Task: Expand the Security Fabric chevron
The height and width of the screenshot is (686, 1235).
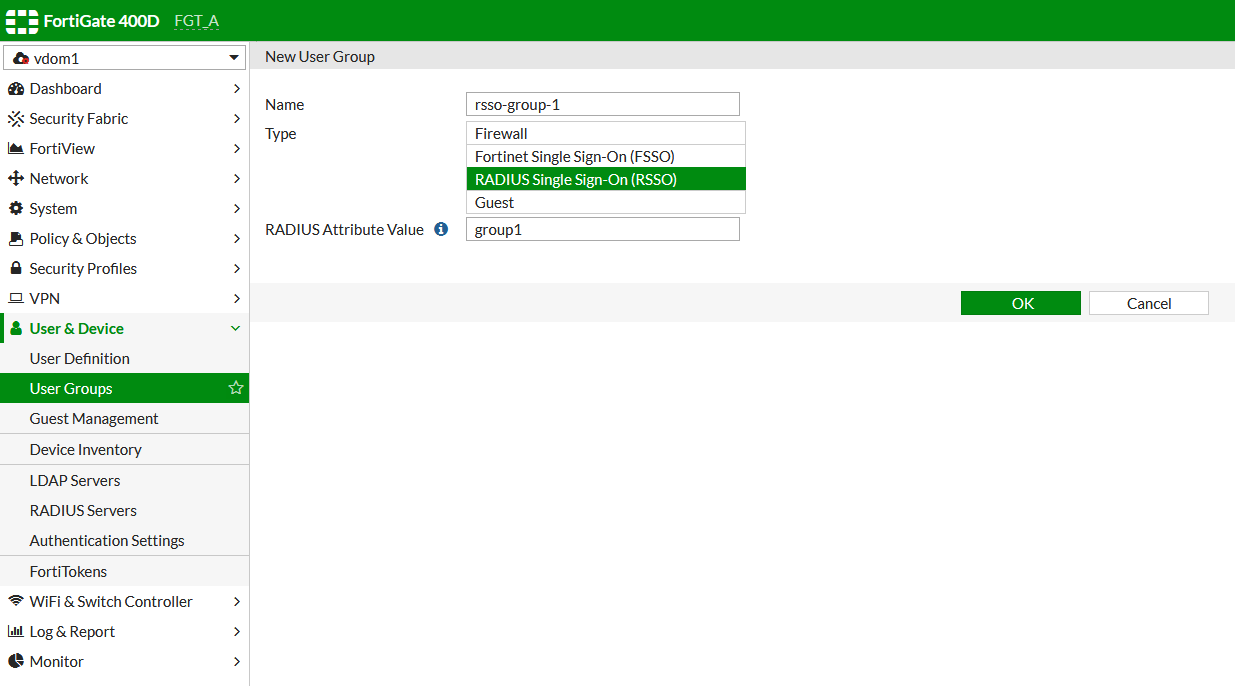Action: [237, 119]
